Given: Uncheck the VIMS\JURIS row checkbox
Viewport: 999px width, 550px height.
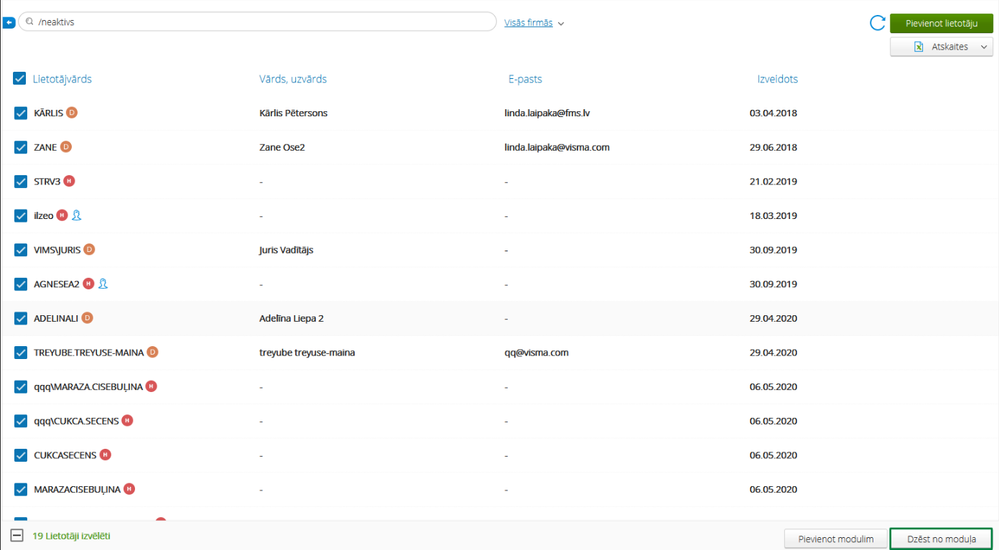Looking at the screenshot, I should [x=20, y=250].
